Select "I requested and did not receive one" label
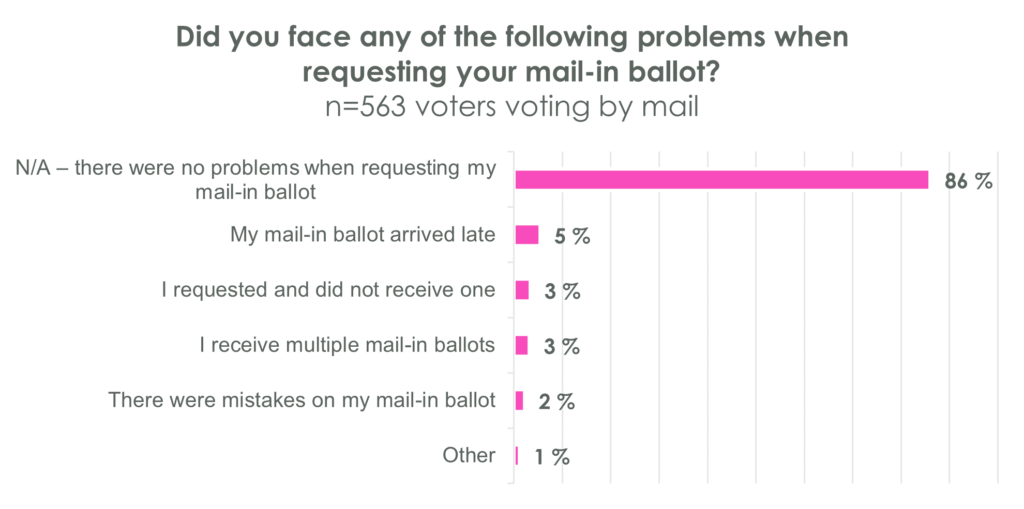 329,290
